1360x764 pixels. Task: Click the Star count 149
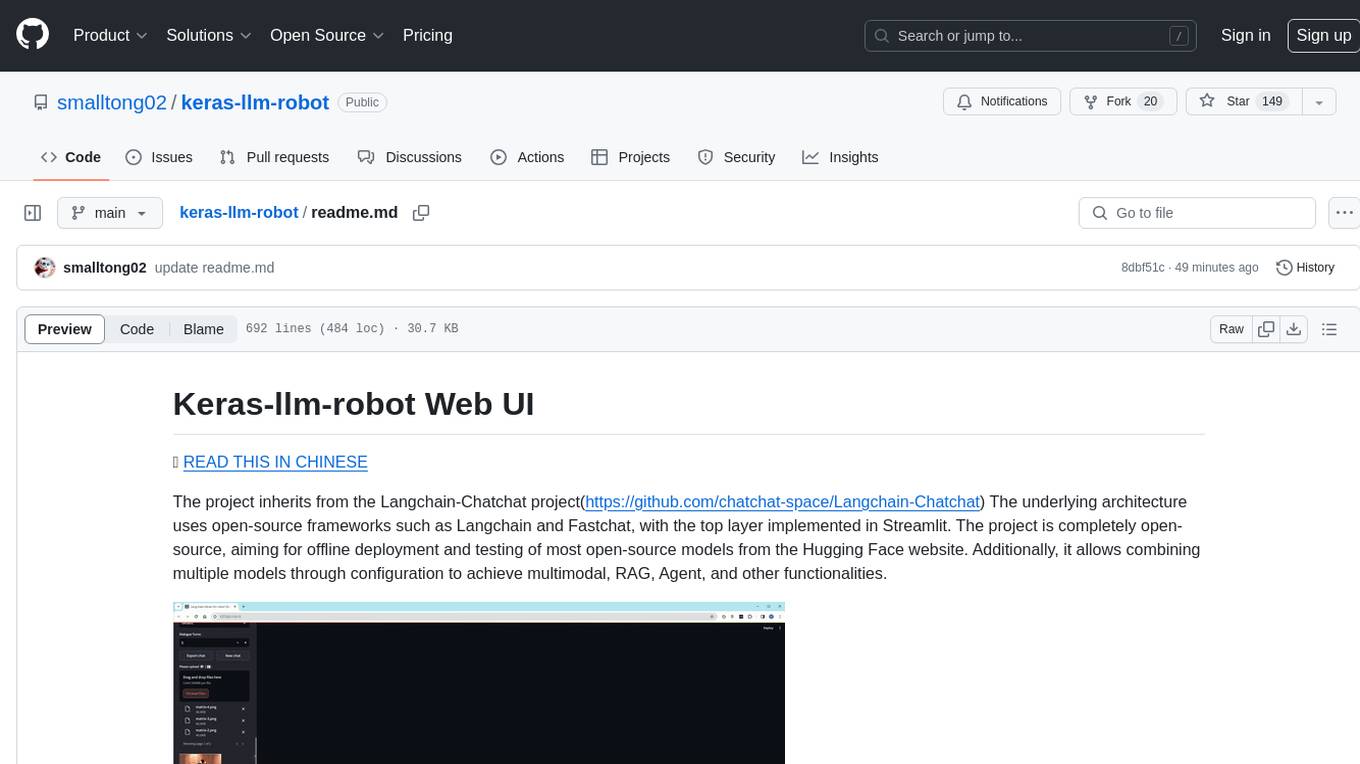(x=1272, y=102)
